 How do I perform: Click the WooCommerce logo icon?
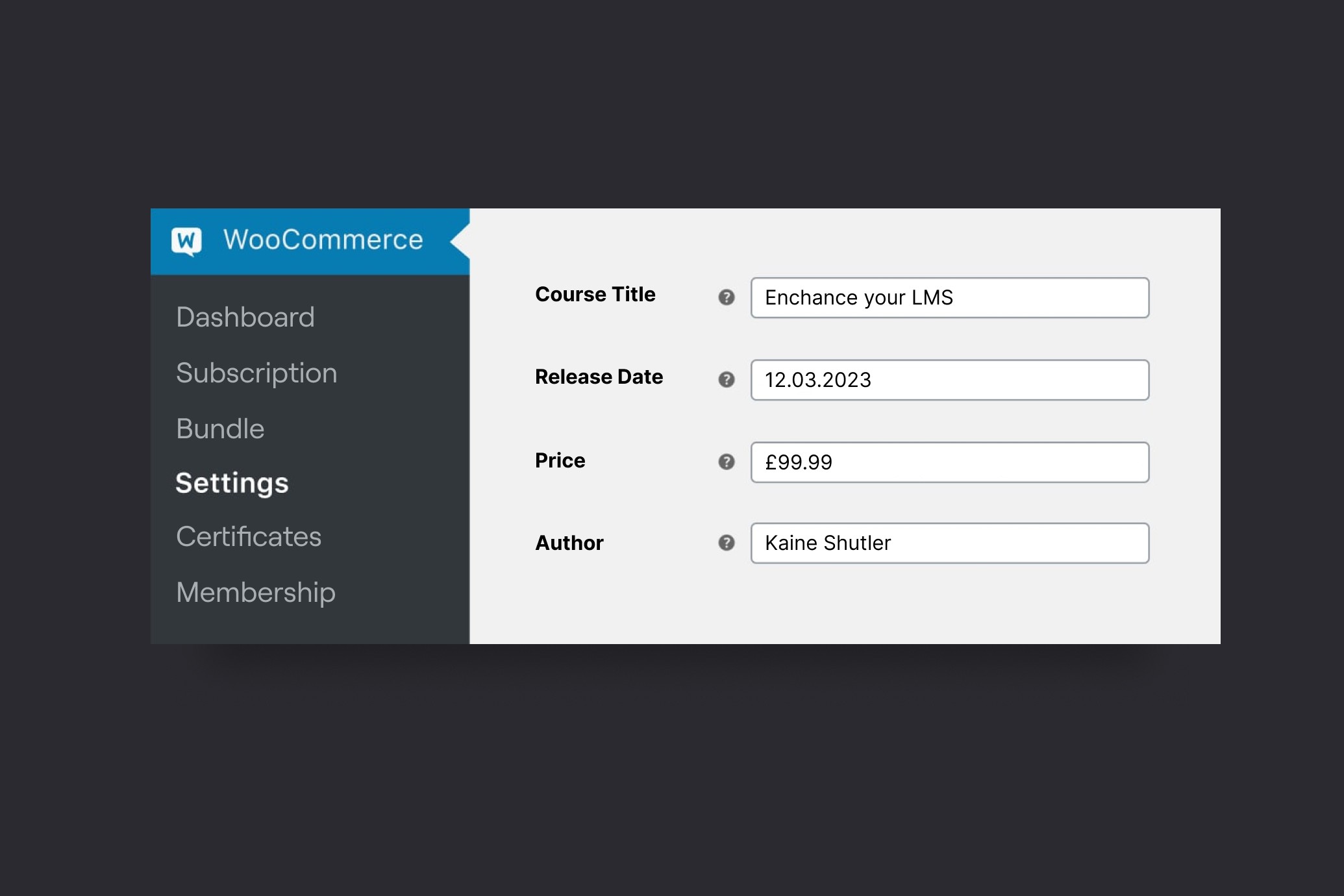coord(186,241)
